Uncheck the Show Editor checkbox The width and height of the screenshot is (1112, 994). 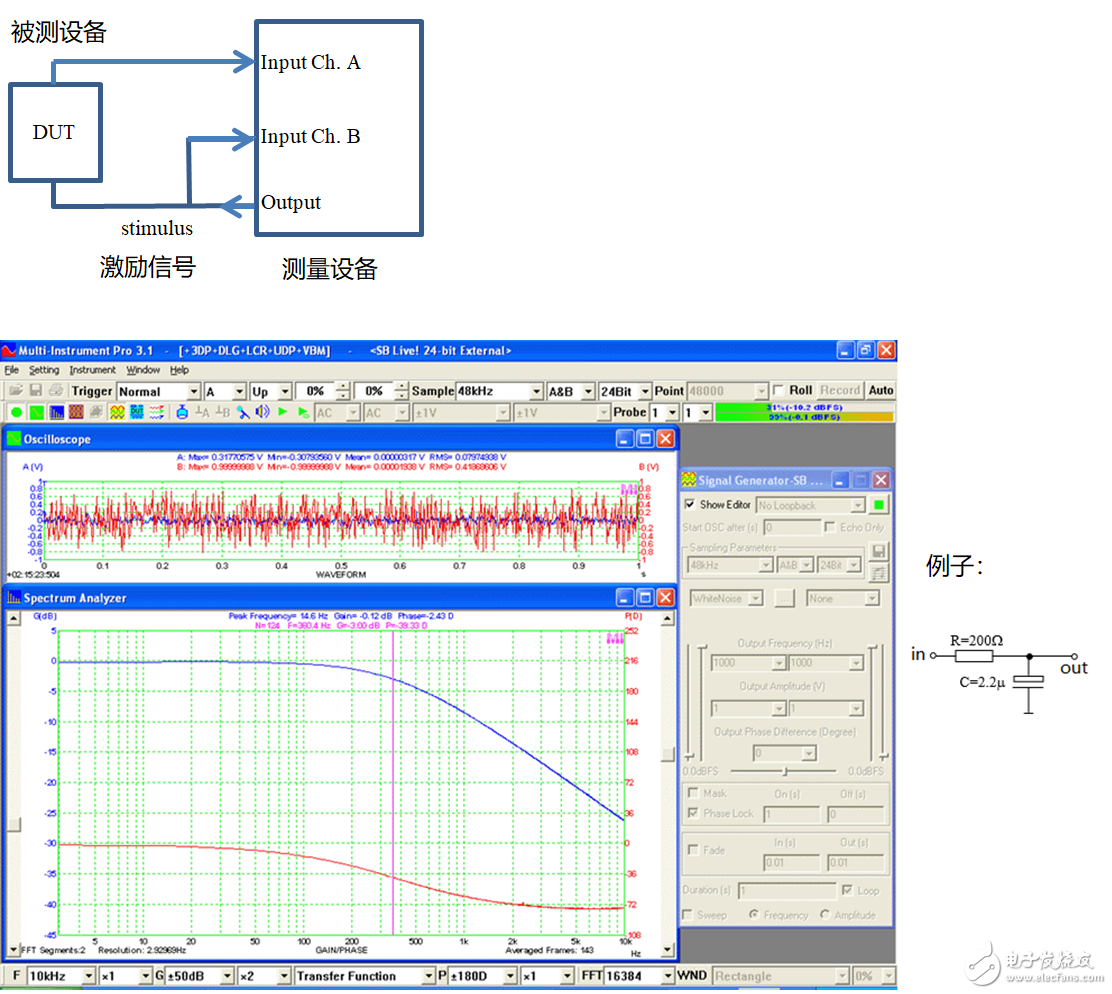point(690,505)
